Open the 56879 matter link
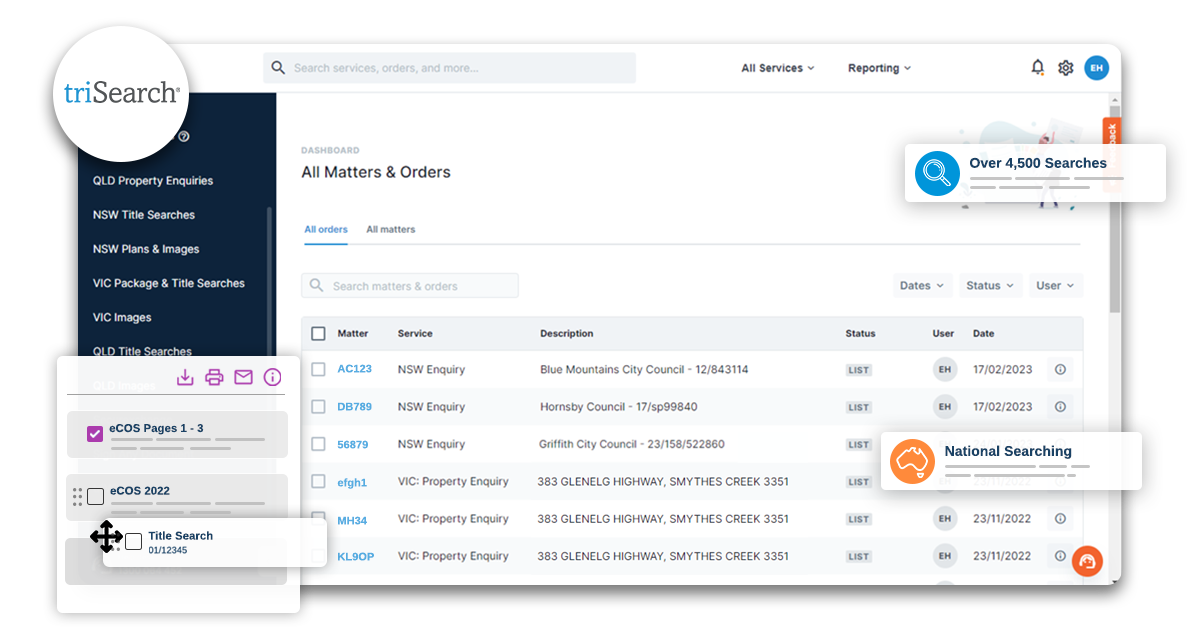The image size is (1200, 628). click(x=352, y=444)
